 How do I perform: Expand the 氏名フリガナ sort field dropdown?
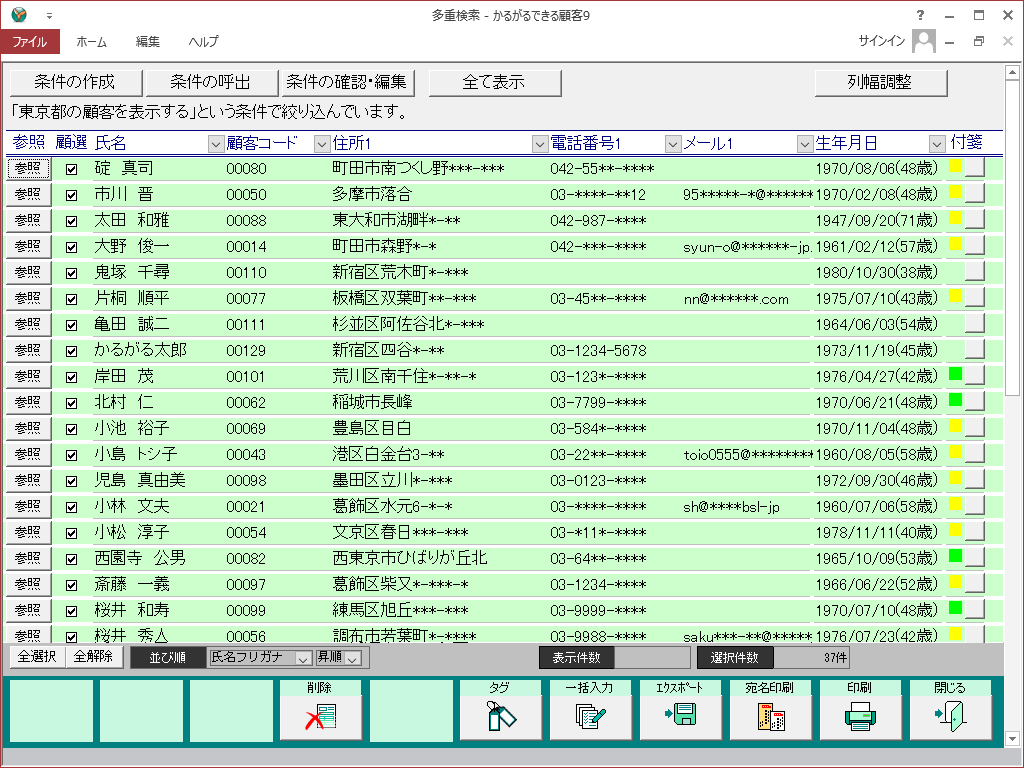coord(303,658)
